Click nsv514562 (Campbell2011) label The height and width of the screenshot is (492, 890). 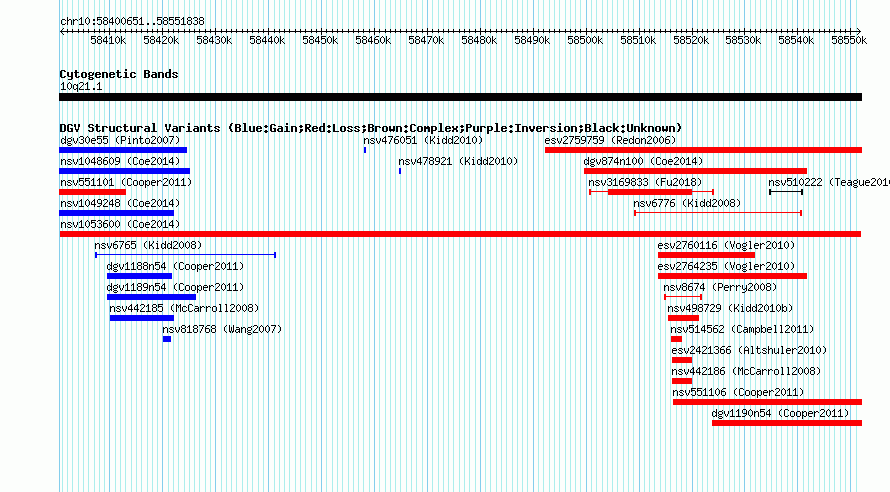tap(742, 329)
